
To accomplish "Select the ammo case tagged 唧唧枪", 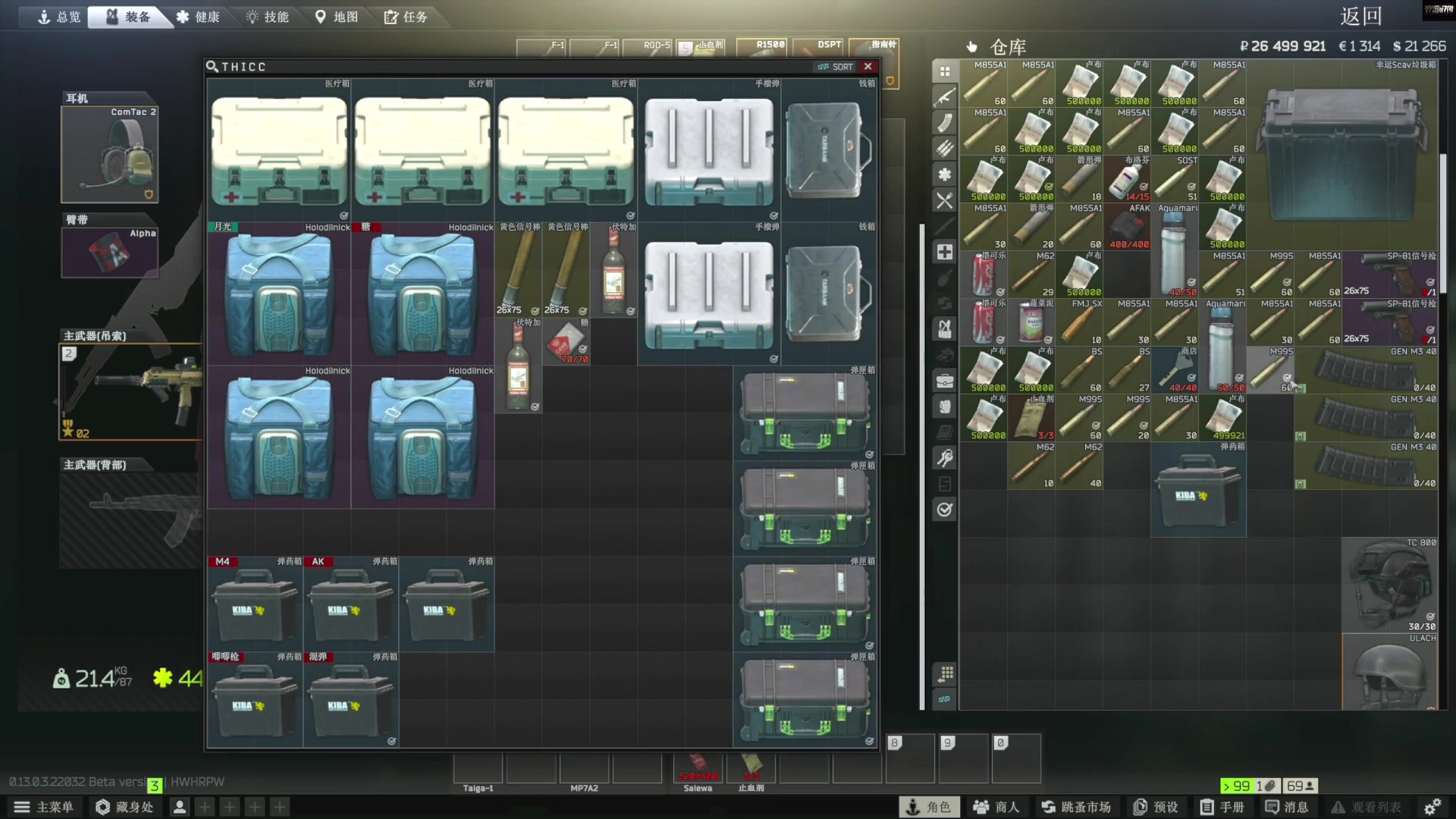I will click(256, 699).
